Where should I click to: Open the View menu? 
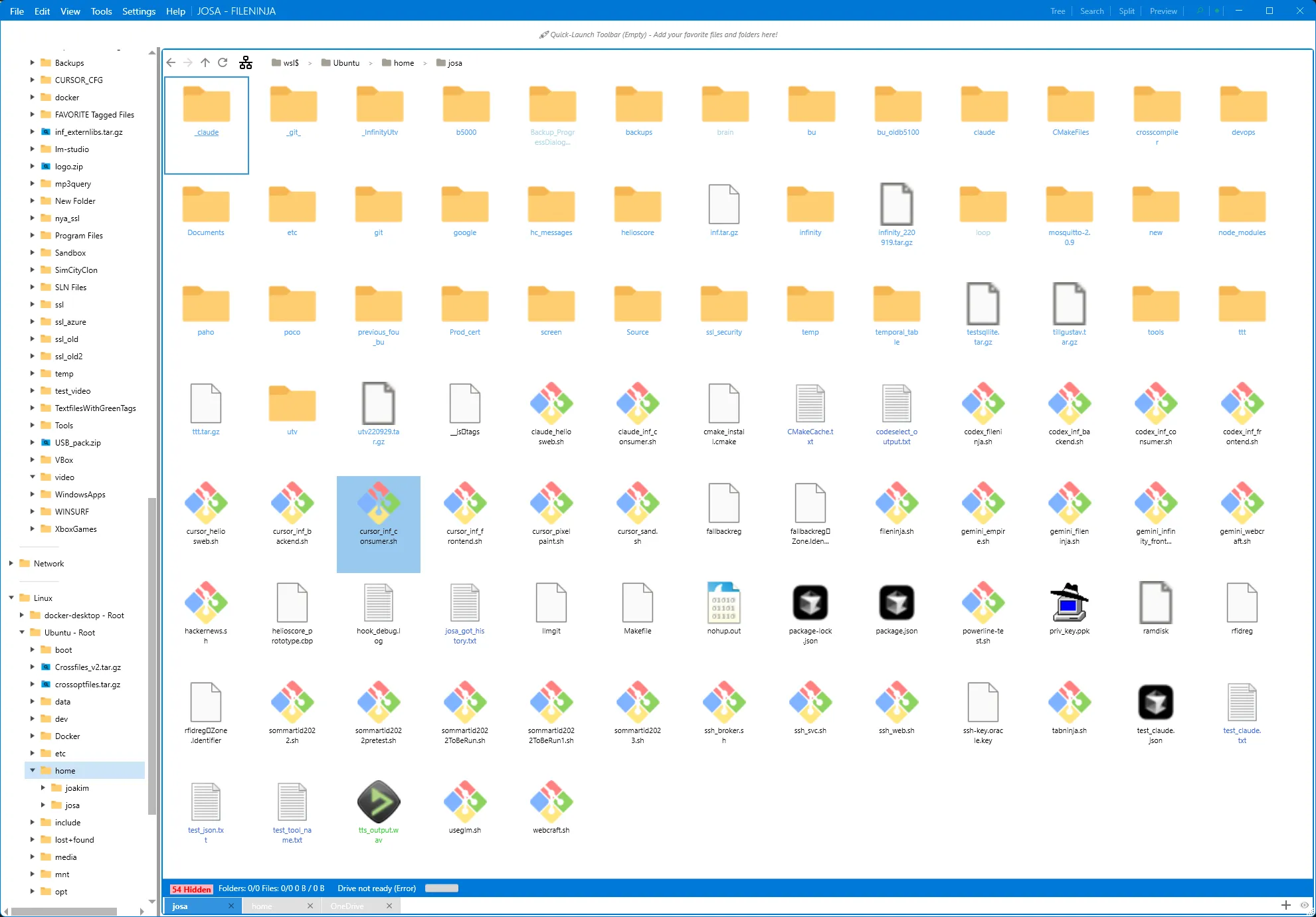pyautogui.click(x=70, y=11)
